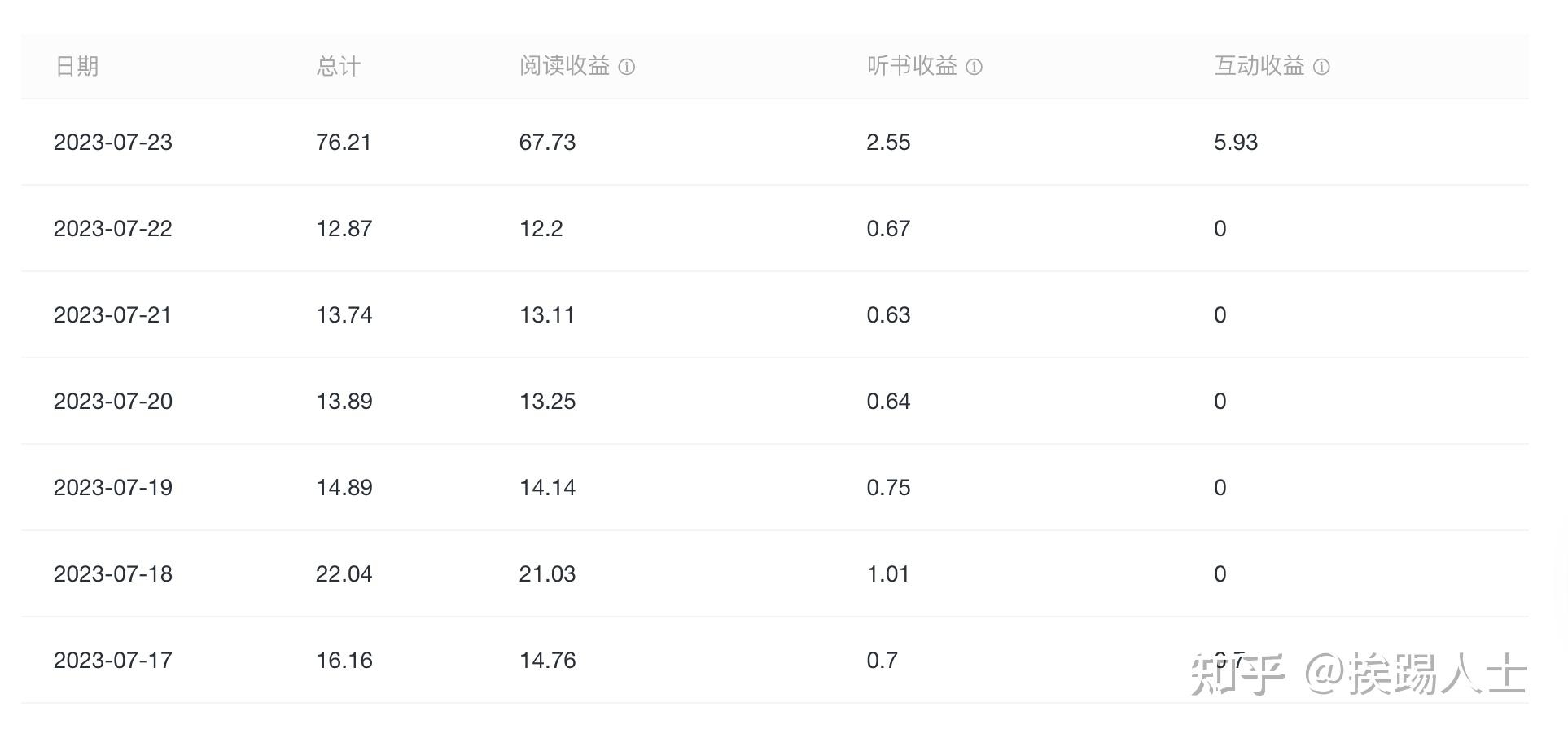The width and height of the screenshot is (1568, 738).
Task: Select the 2023-07-22 date cell
Action: (x=113, y=229)
